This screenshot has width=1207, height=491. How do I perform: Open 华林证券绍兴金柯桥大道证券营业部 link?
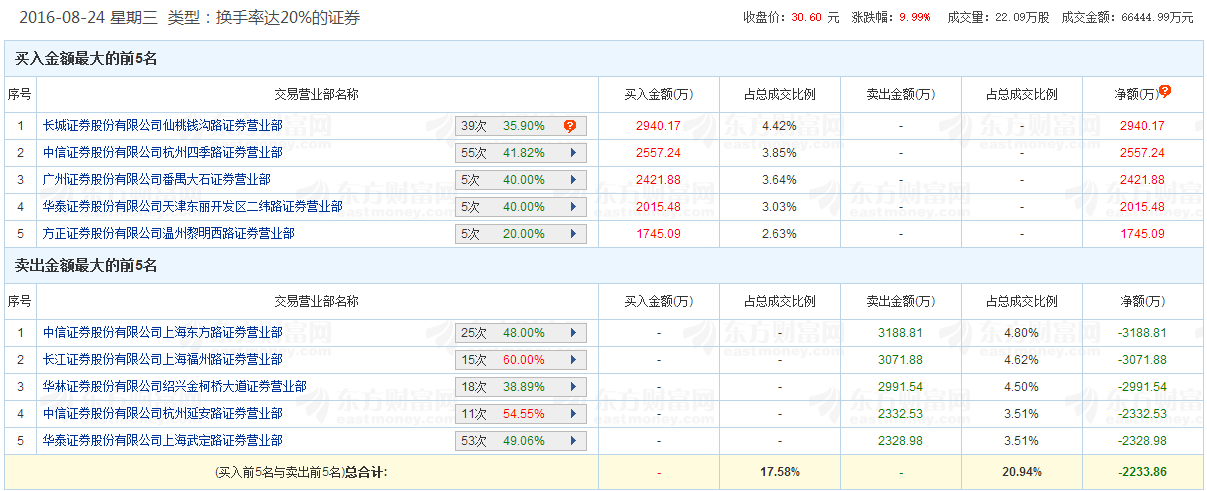[x=174, y=387]
